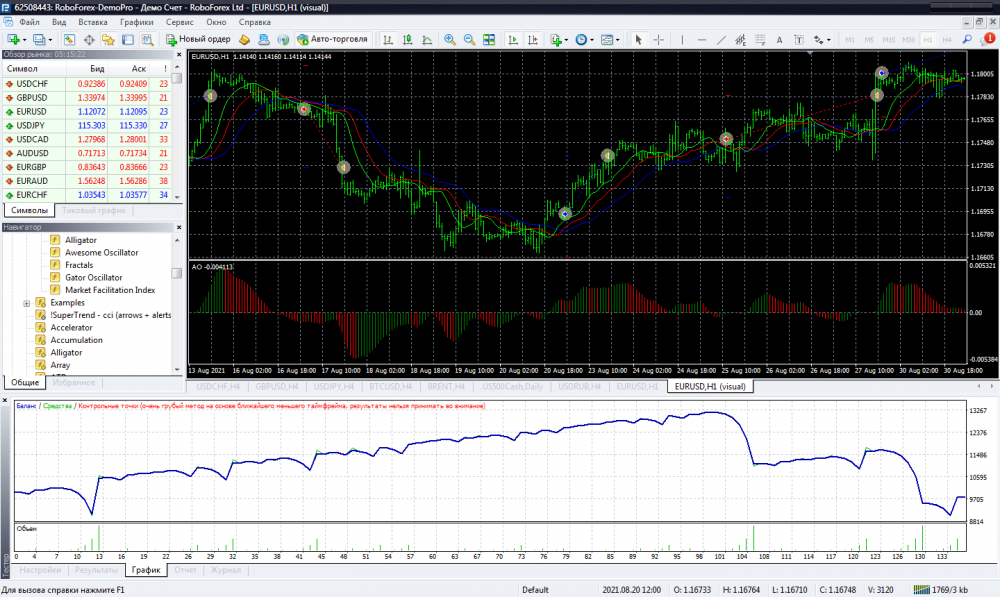Open the search magnifier in toolbar
The width and height of the screenshot is (1000, 597).
(968, 39)
